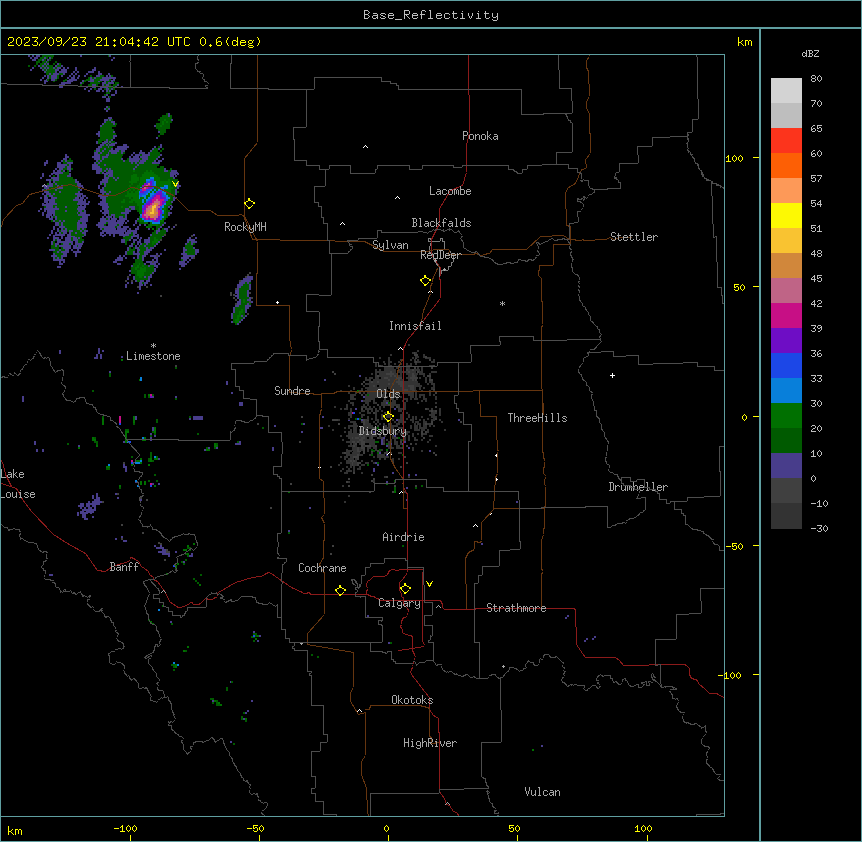Click the magenta storm core west of RockyMH
Image resolution: width=862 pixels, height=842 pixels.
pos(153,207)
